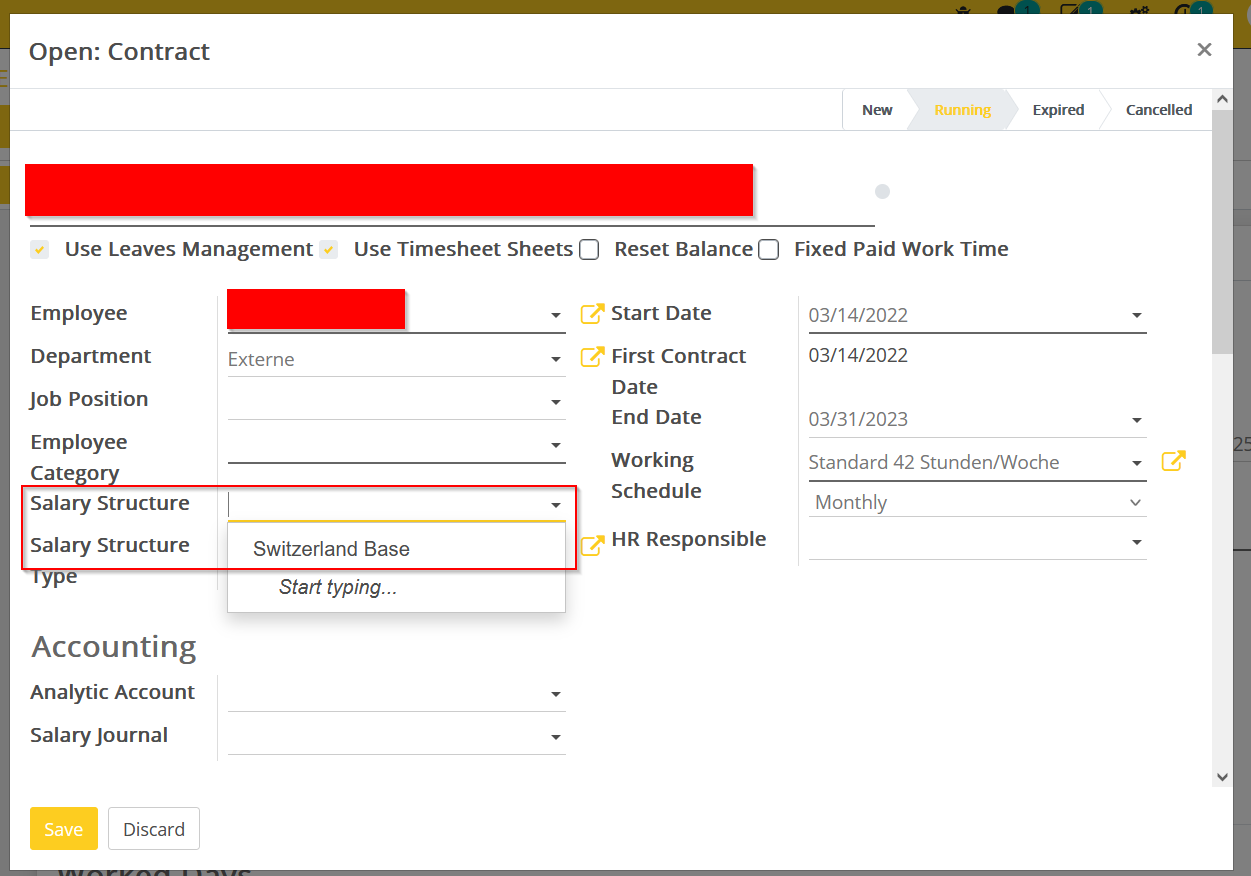Open the Salary Journal dropdown
Screen dimensions: 1251x876
coord(396,736)
